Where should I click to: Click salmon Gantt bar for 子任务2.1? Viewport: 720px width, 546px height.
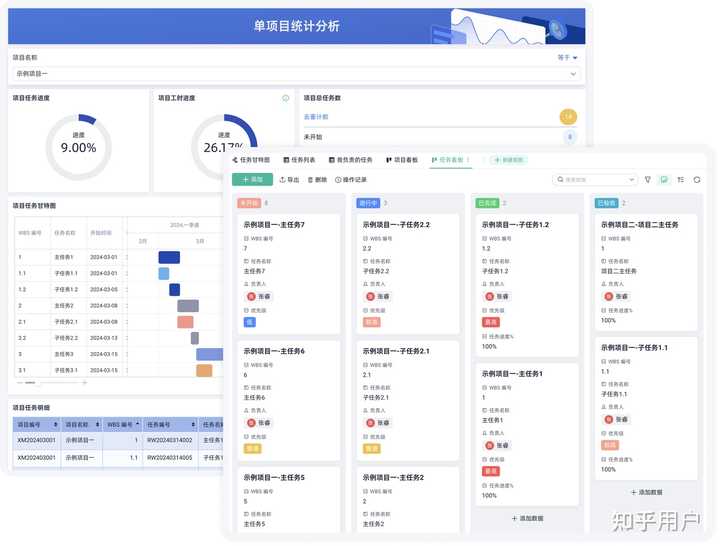(185, 322)
